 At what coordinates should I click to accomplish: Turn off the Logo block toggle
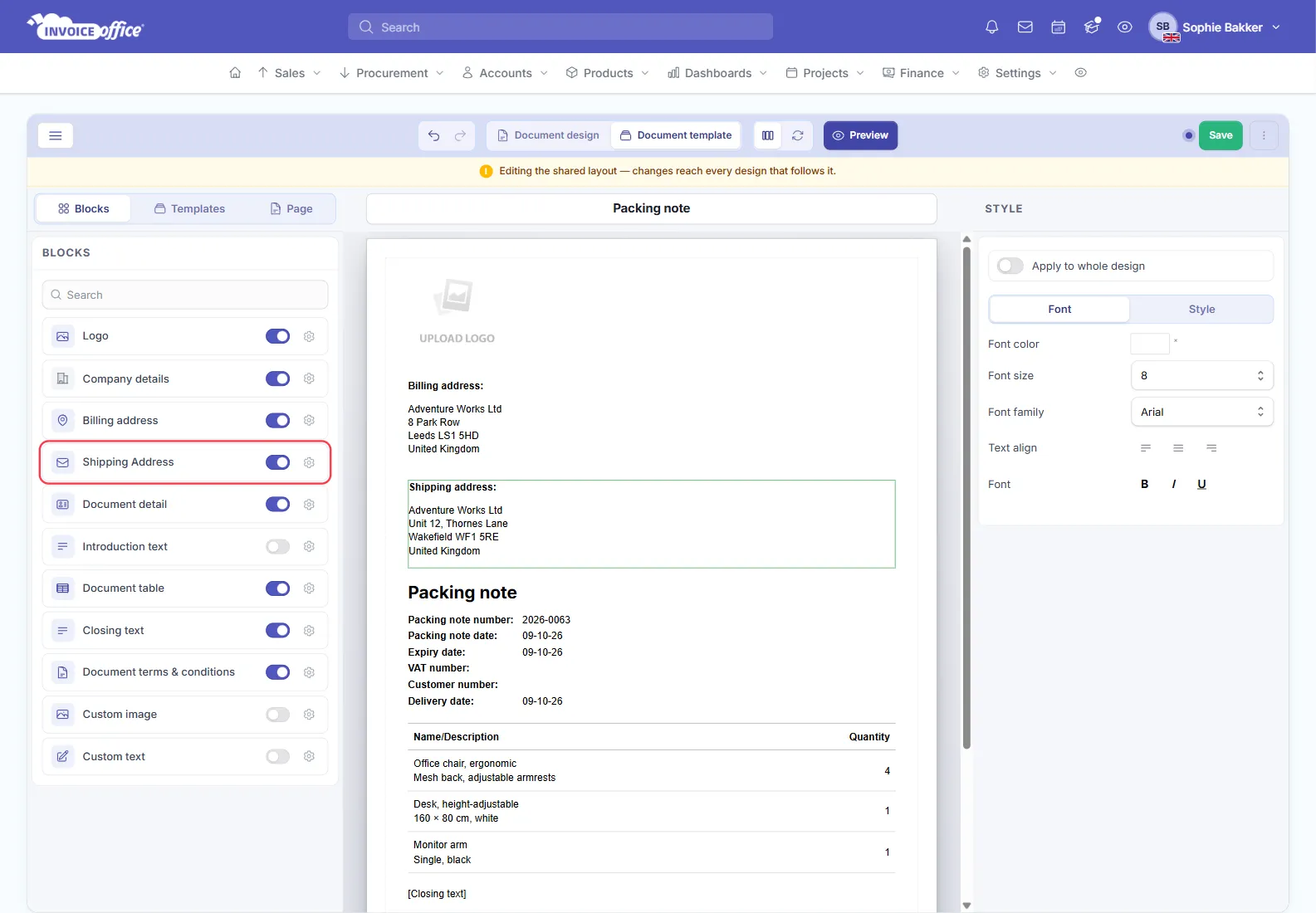(x=277, y=336)
